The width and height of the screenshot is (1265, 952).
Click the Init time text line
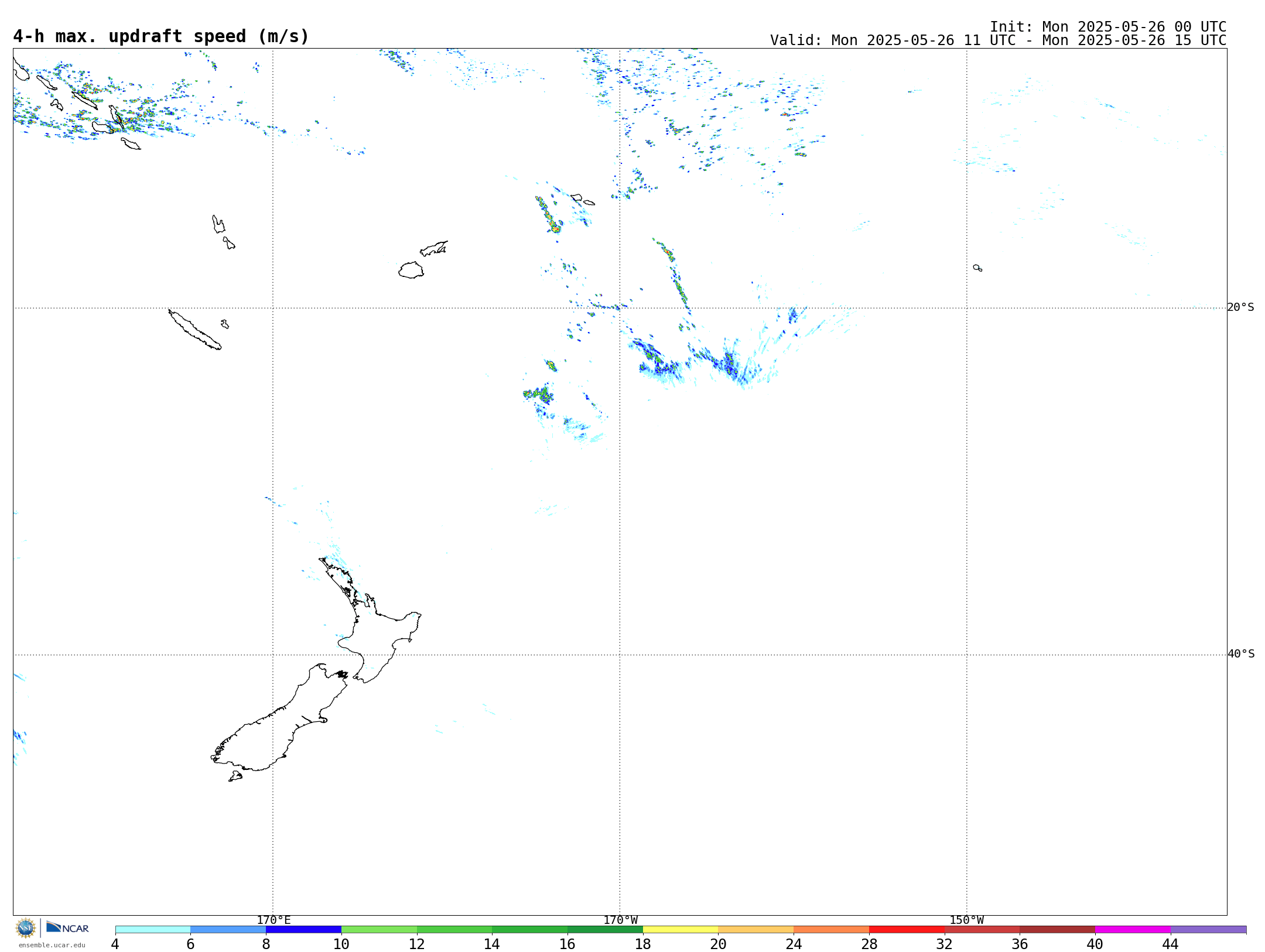pyautogui.click(x=1108, y=27)
